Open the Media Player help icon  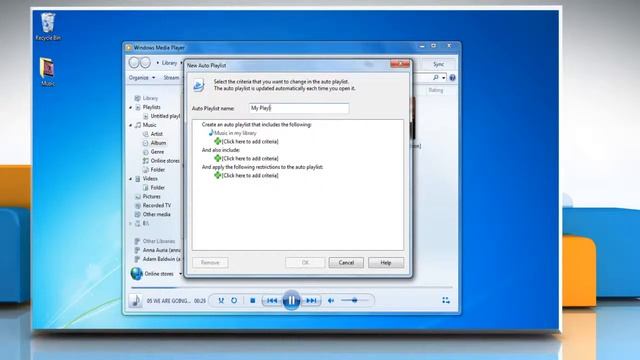[452, 78]
